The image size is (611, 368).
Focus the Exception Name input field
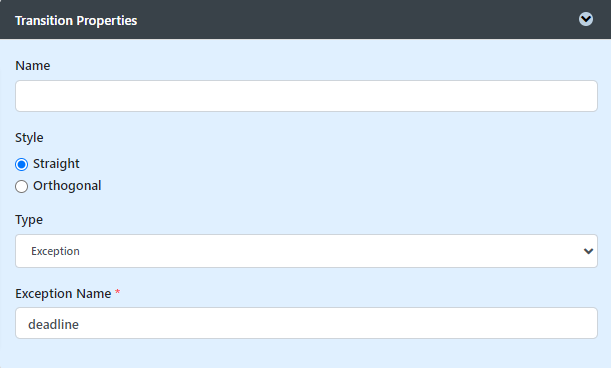click(306, 323)
